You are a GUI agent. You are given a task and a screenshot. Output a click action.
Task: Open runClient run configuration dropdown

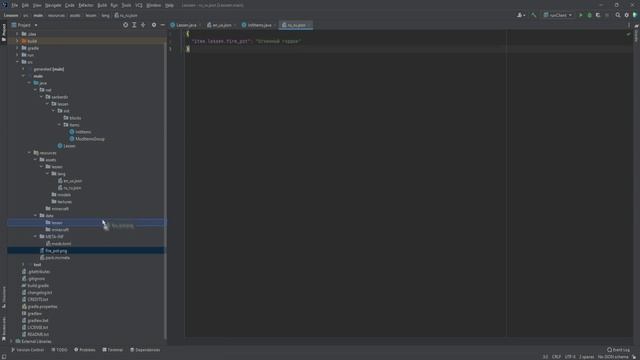point(558,15)
